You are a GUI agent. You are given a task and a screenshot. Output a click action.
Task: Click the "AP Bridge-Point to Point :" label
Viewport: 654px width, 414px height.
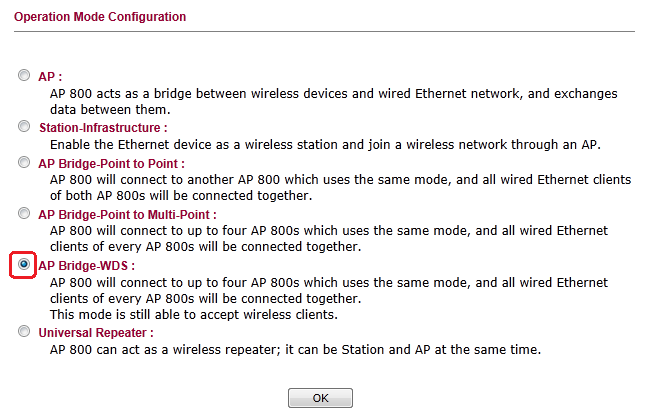(111, 162)
